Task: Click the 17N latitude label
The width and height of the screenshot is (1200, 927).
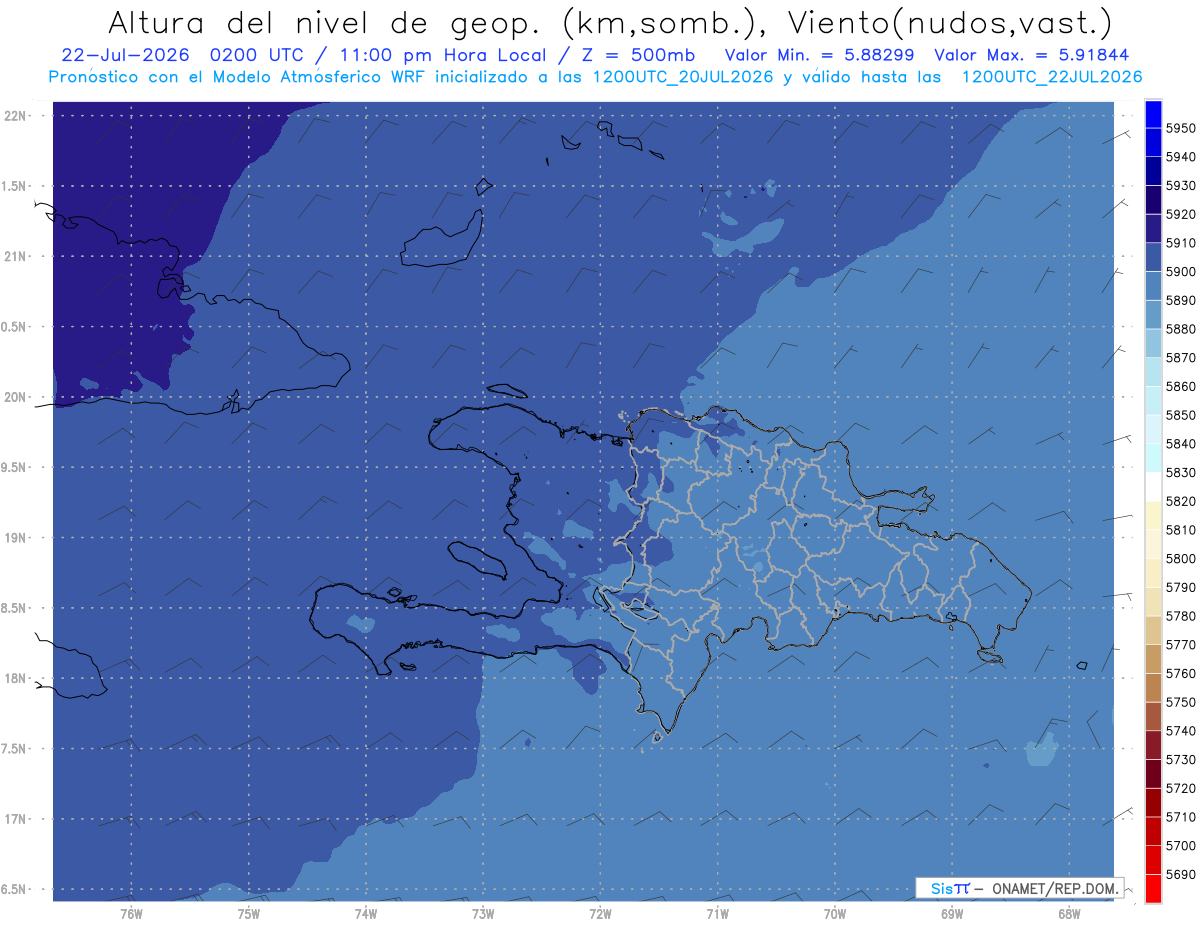Action: pos(17,819)
